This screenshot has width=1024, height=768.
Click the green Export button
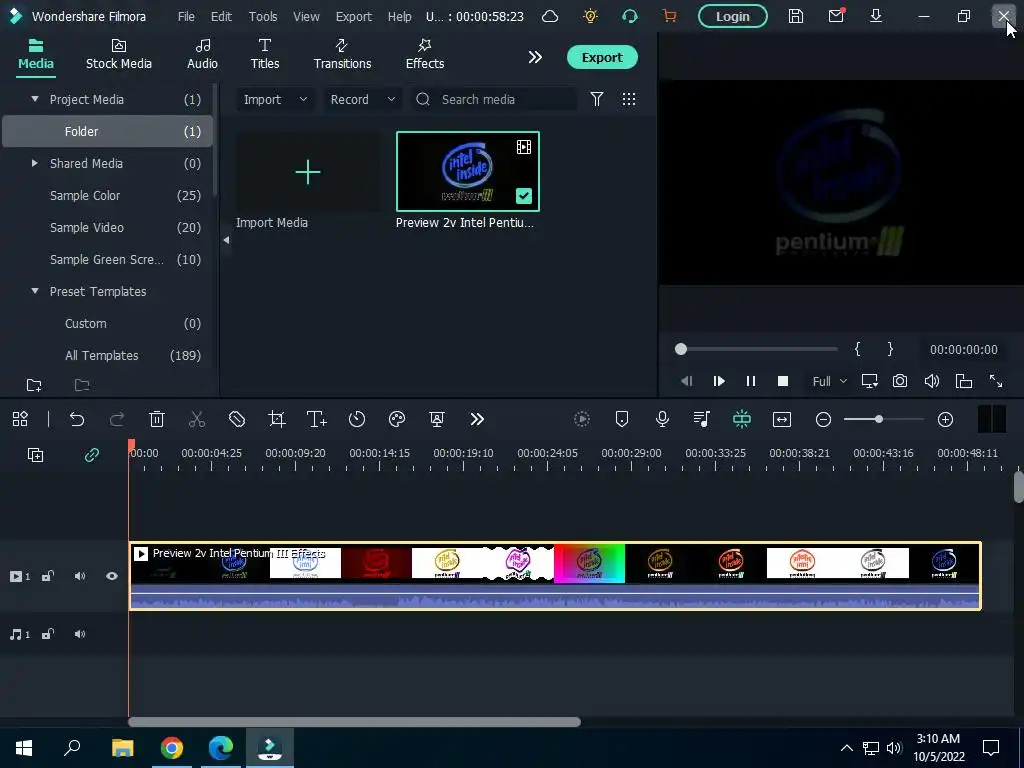click(602, 57)
